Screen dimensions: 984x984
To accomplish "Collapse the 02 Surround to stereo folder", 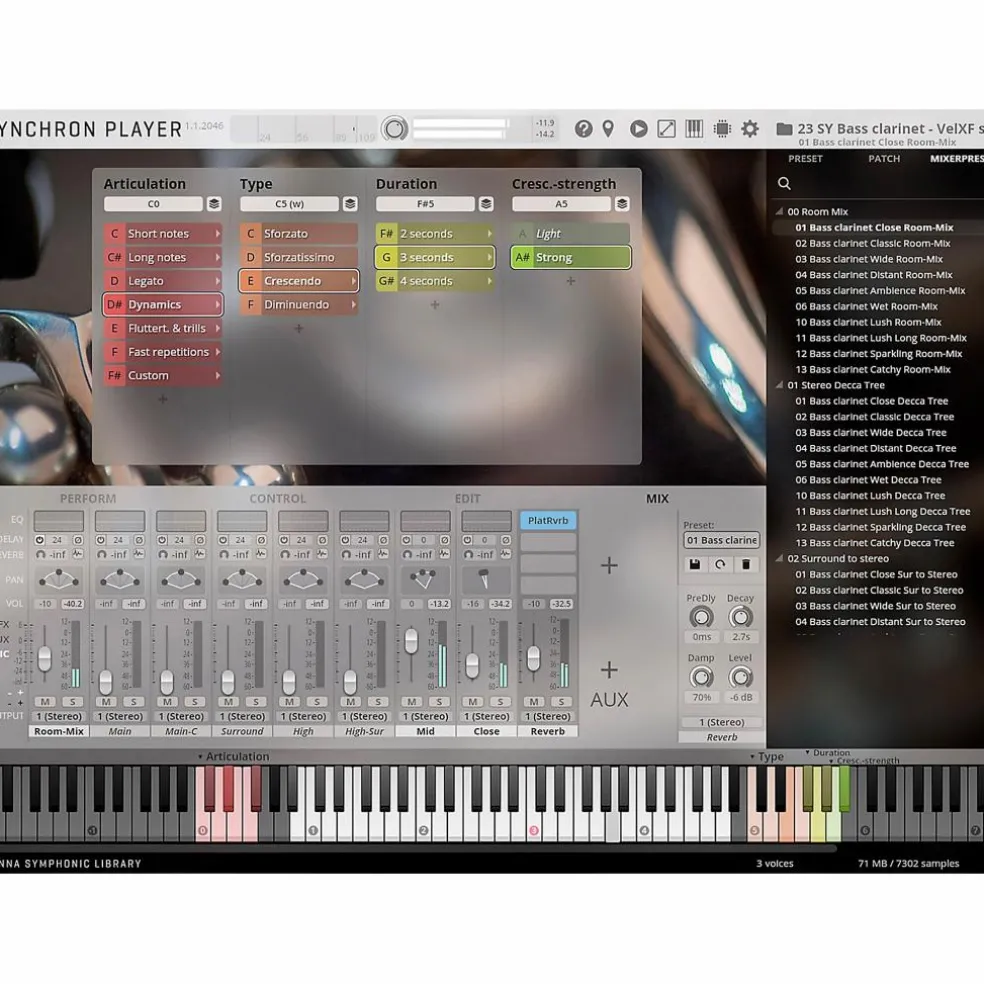I will coord(779,558).
